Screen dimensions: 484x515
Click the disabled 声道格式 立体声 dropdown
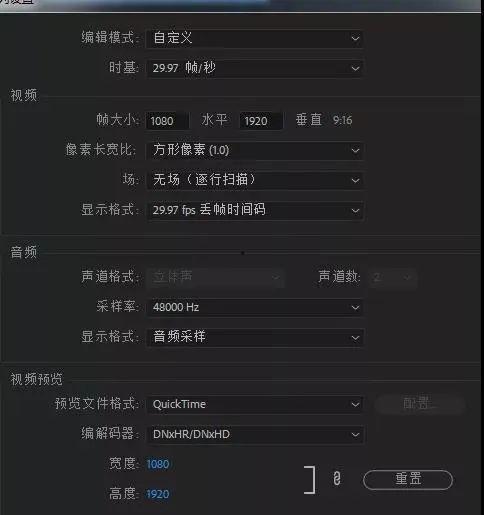point(215,277)
